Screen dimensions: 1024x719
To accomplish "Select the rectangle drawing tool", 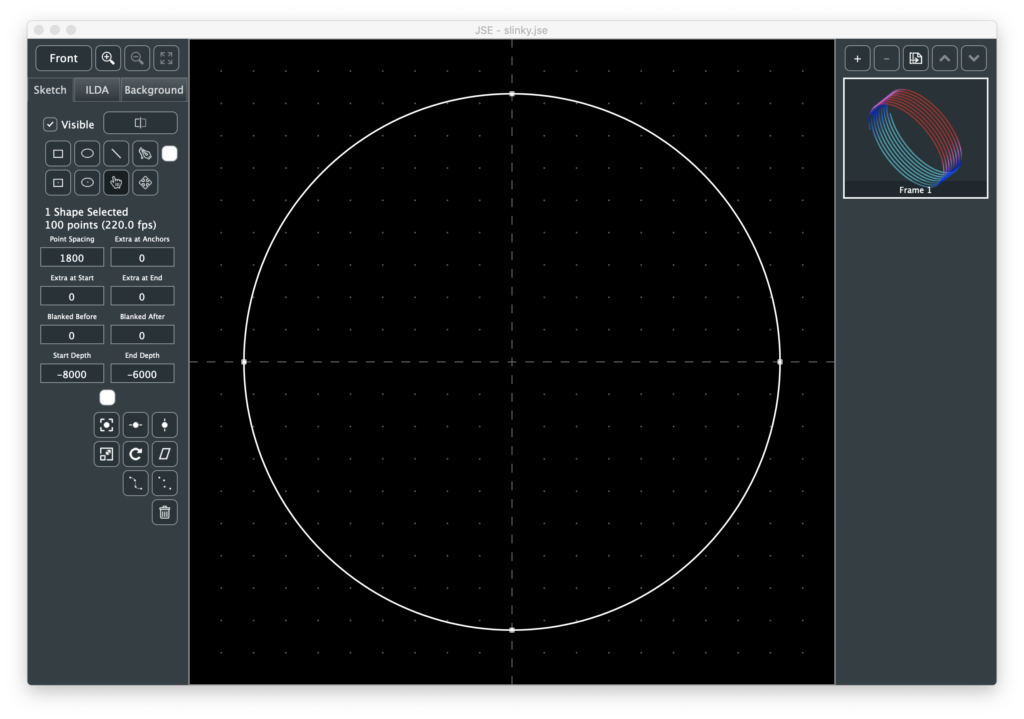I will tap(58, 154).
